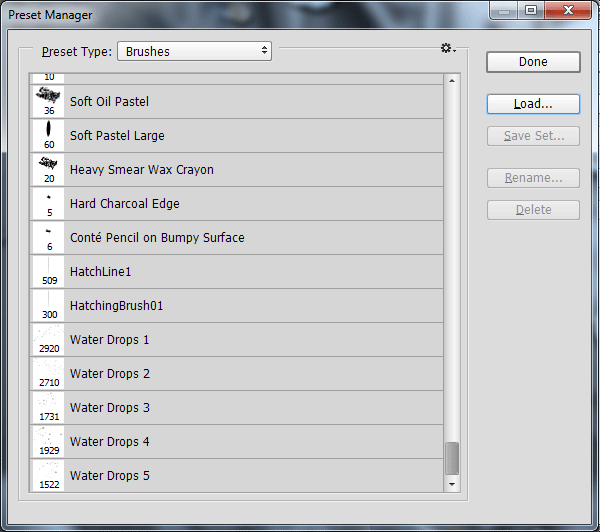This screenshot has width=600, height=532.
Task: Click the 'Water Drops 5' name
Action: (110, 476)
